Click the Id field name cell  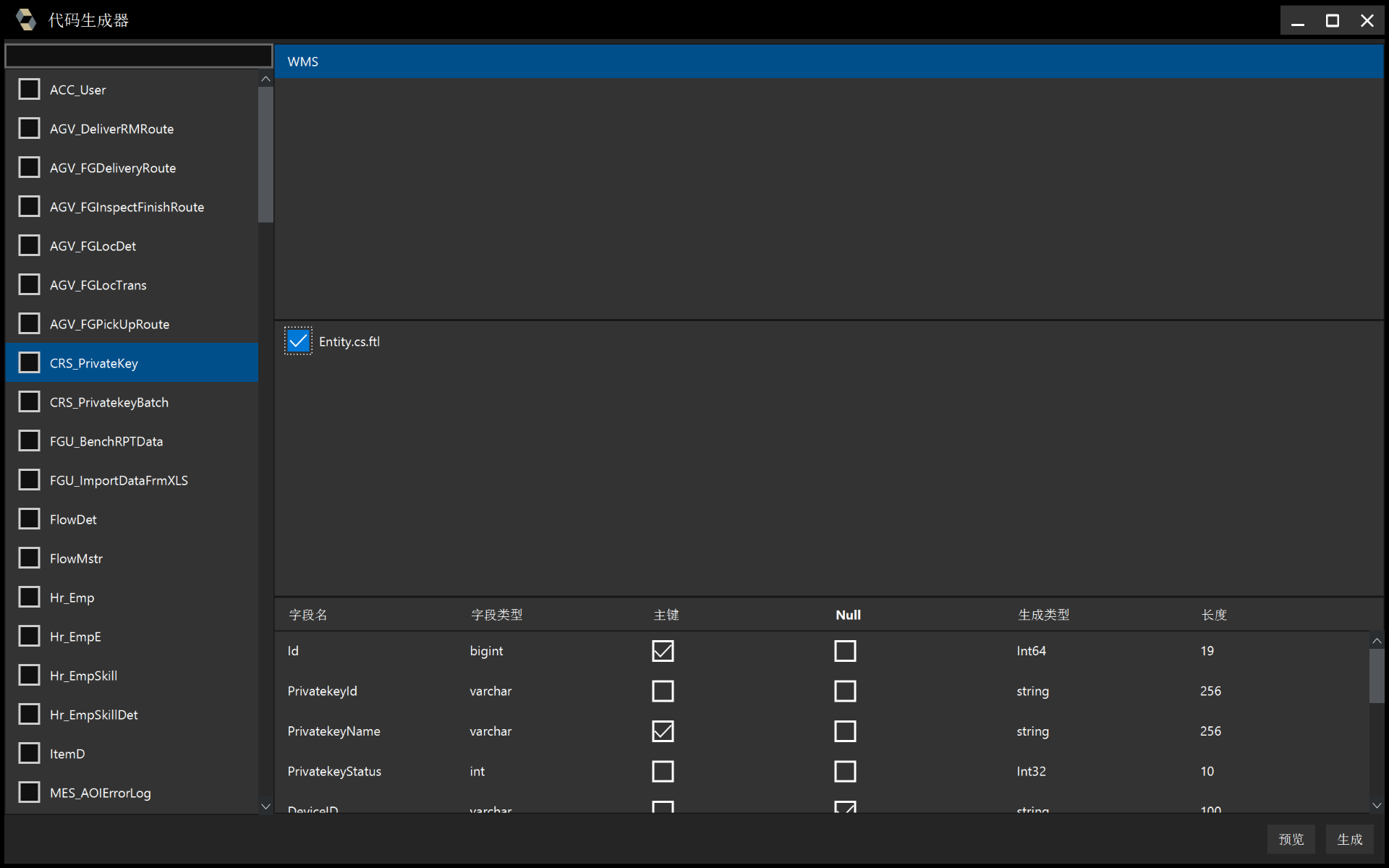(x=293, y=651)
